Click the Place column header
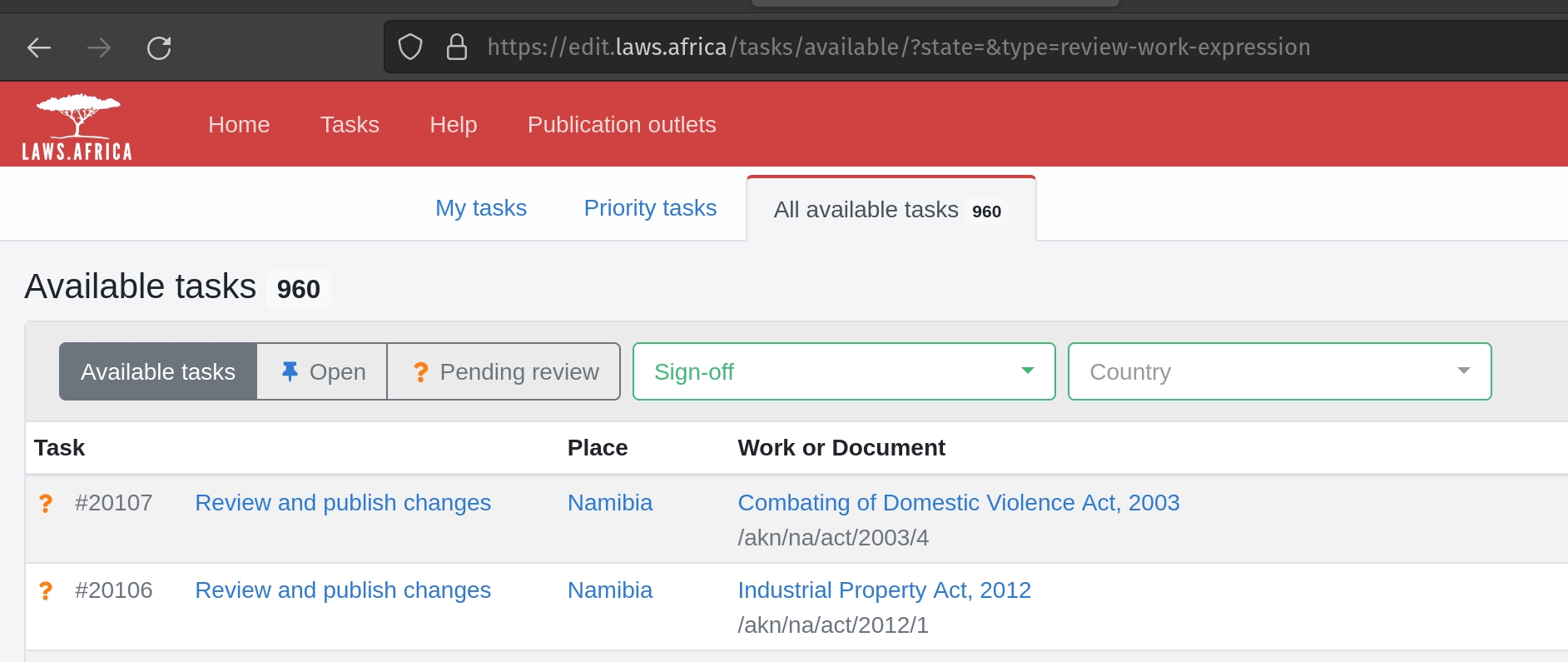The height and width of the screenshot is (662, 1568). (x=598, y=448)
